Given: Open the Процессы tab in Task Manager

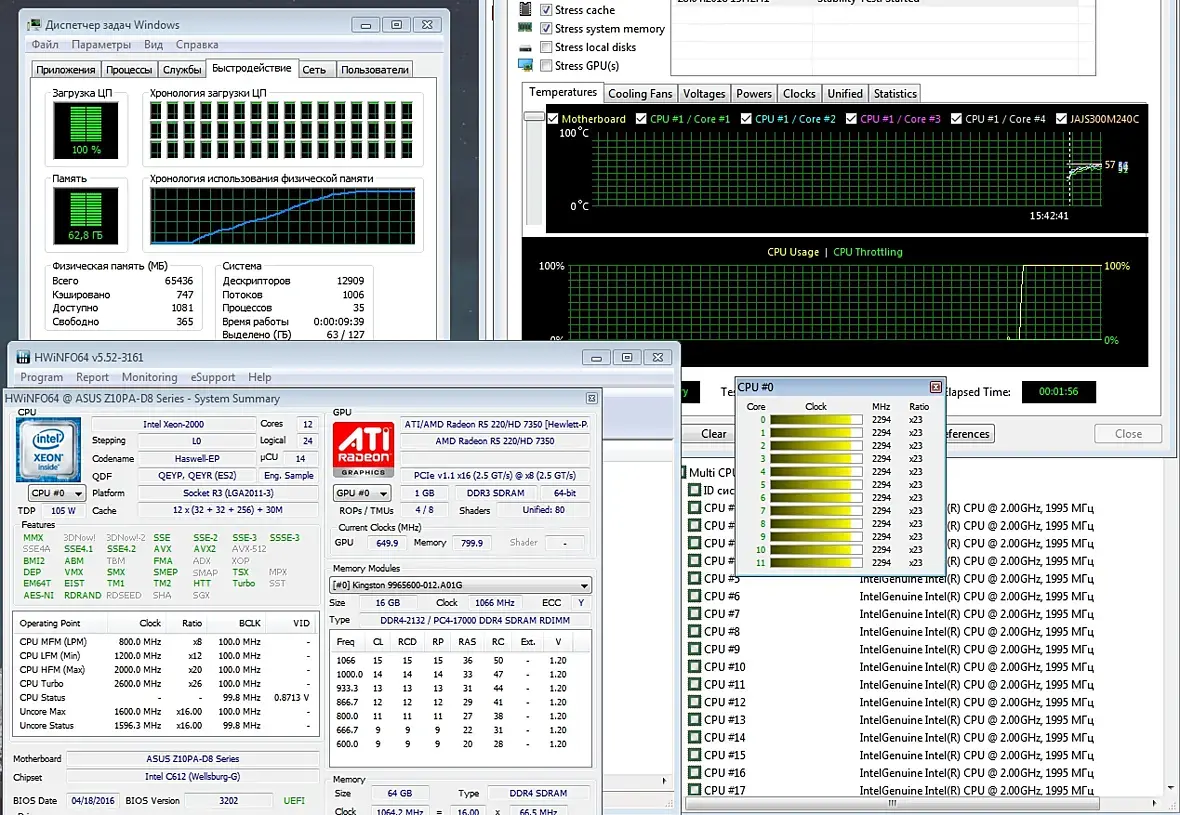Looking at the screenshot, I should pyautogui.click(x=129, y=70).
